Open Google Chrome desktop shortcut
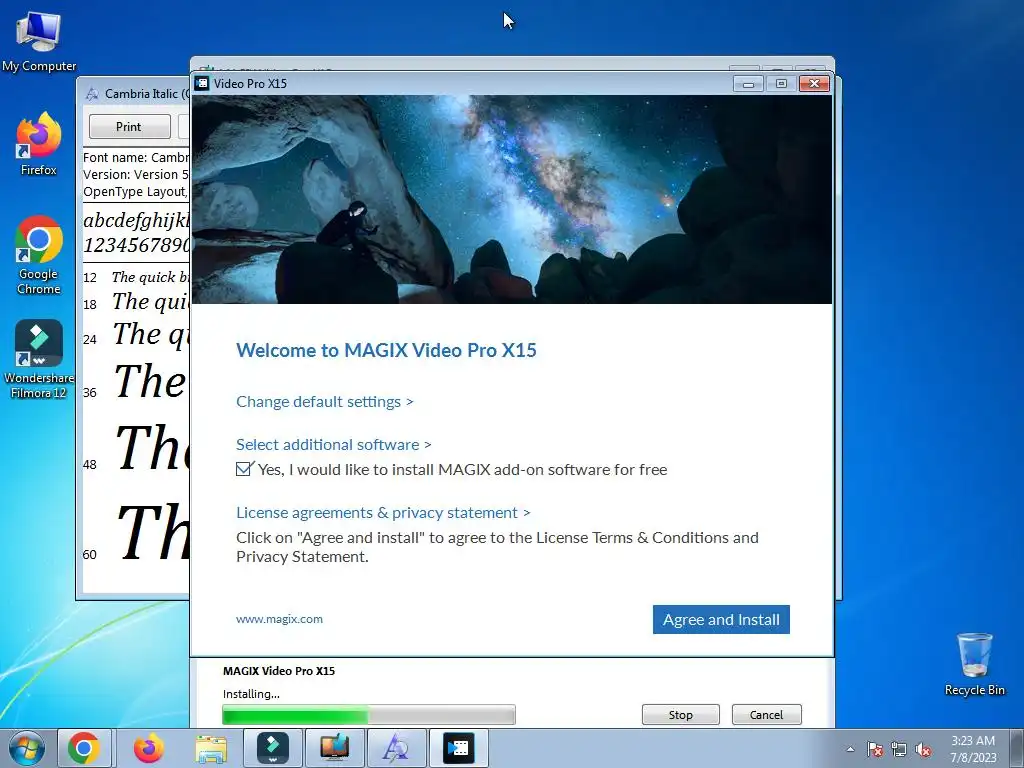Viewport: 1024px width, 768px height. pyautogui.click(x=39, y=255)
